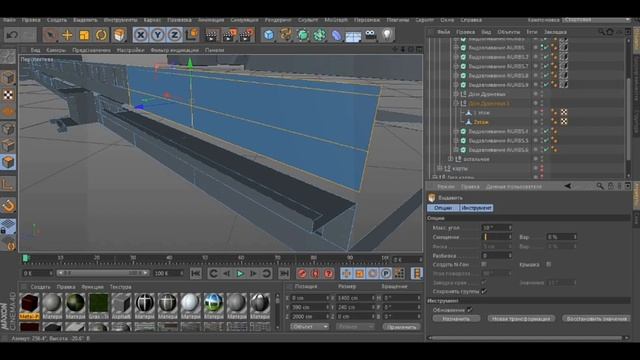Viewport: 640px width, 360px height.
Task: Expand the Выдавливание NURBS.4 object
Action: point(456,131)
